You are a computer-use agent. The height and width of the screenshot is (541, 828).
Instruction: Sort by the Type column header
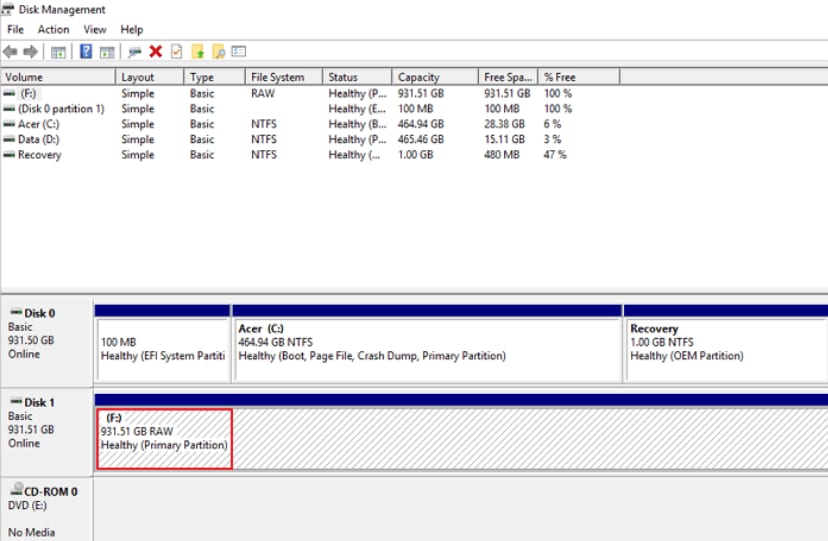coord(215,77)
